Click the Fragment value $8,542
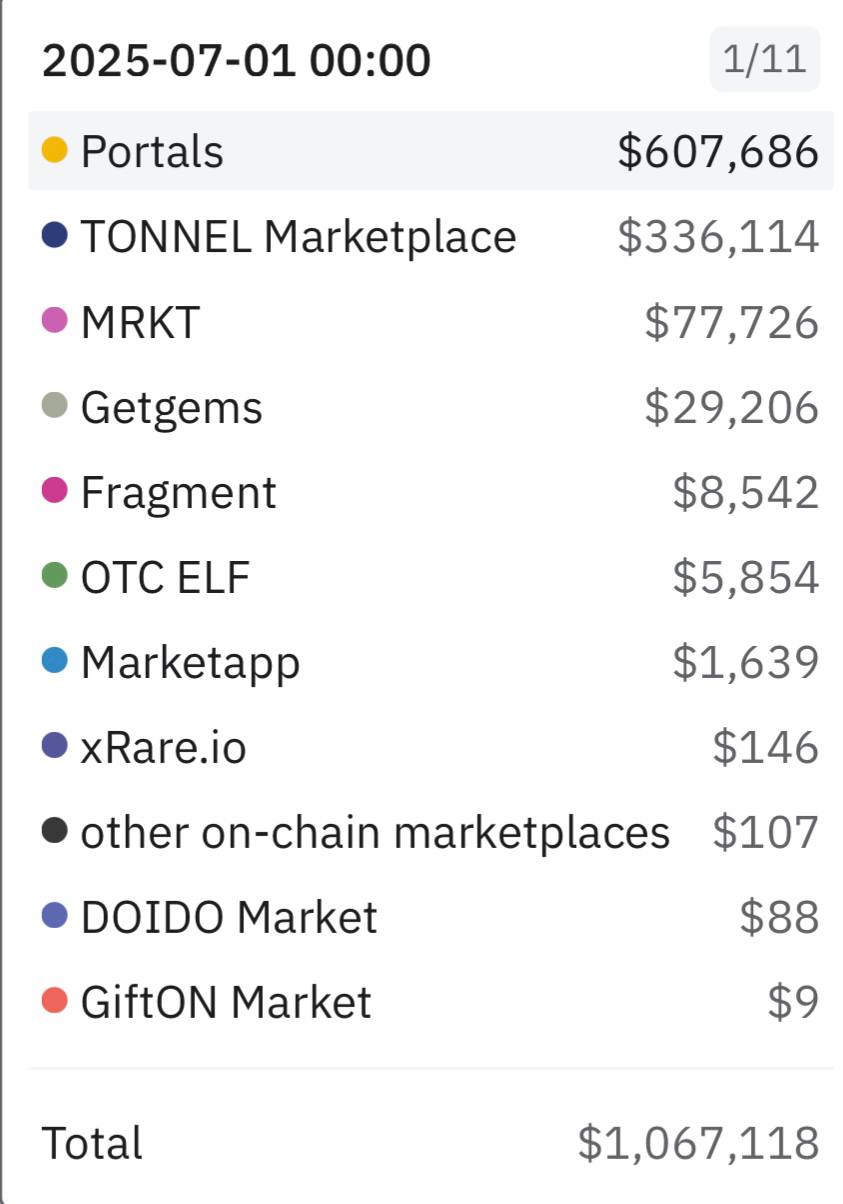 (746, 492)
